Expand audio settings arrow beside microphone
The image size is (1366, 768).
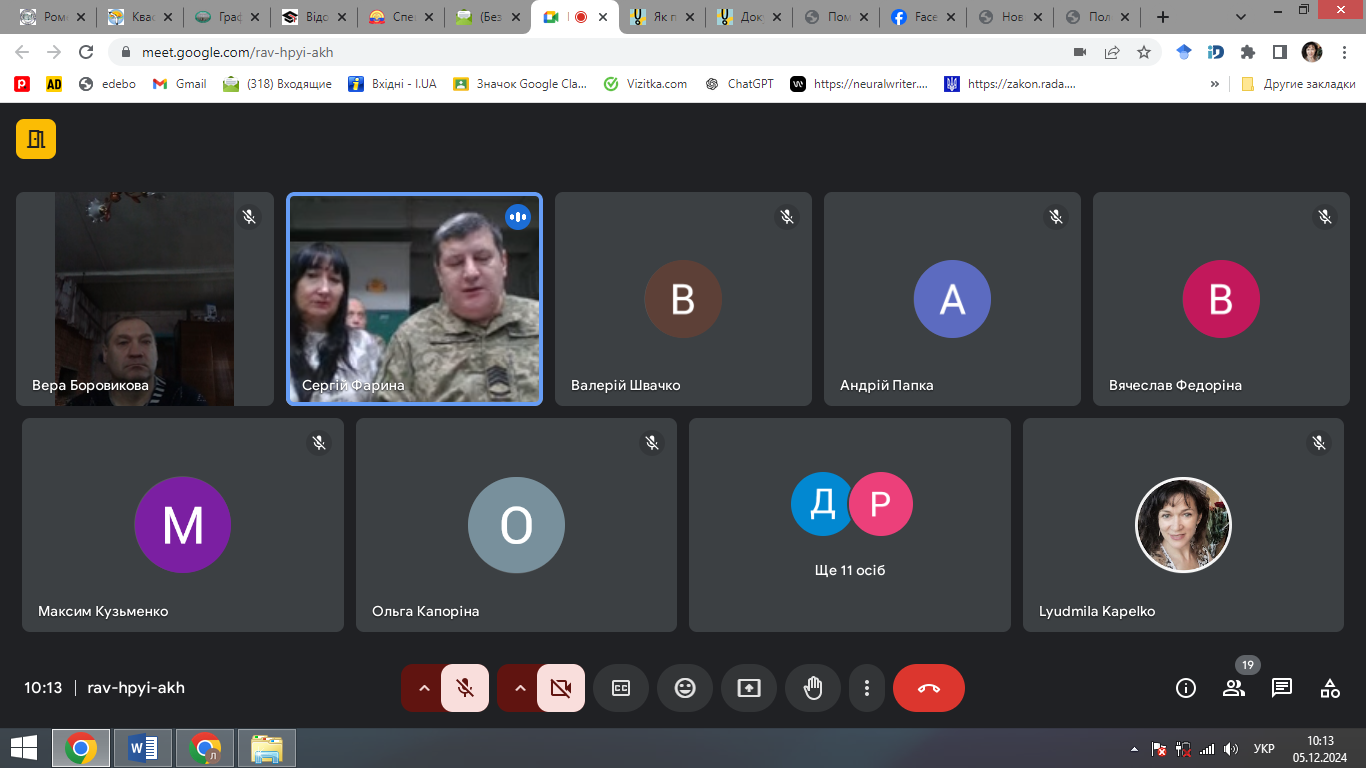point(424,688)
